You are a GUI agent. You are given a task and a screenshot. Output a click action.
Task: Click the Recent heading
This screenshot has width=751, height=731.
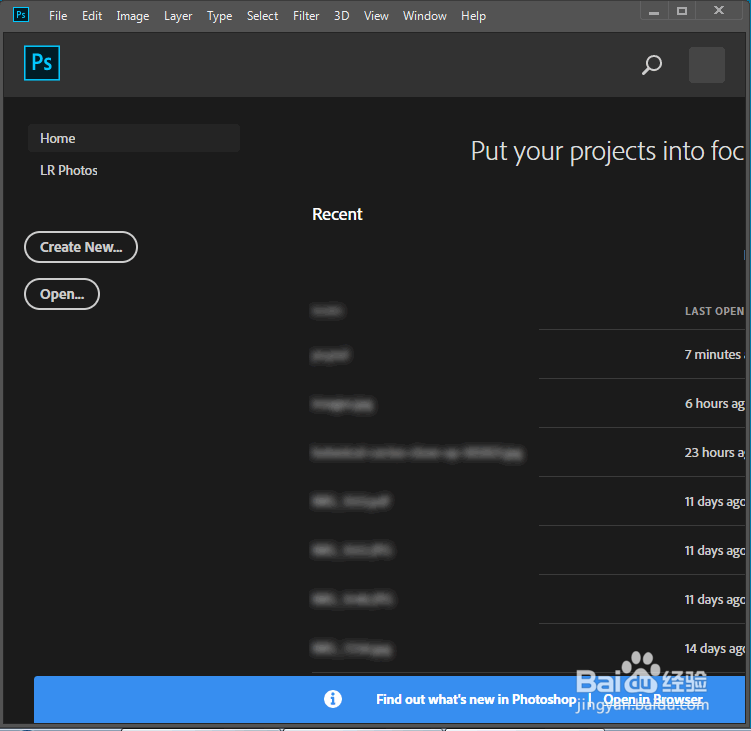(x=337, y=214)
